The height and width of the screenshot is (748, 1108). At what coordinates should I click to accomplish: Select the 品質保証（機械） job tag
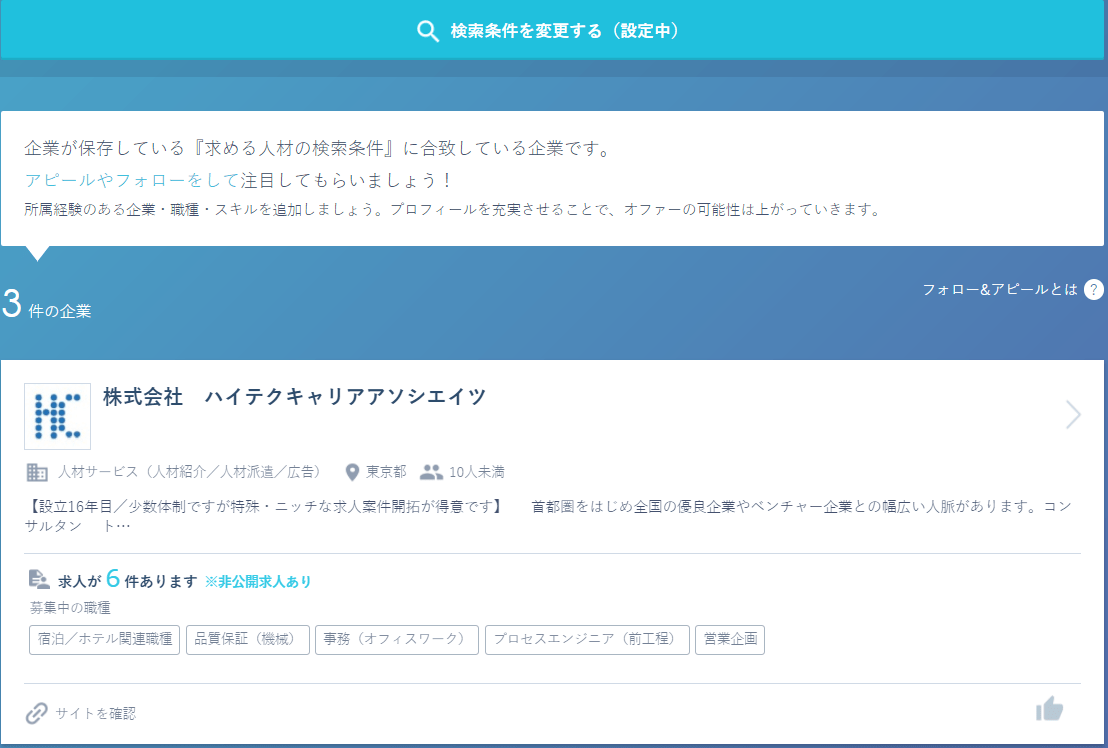pos(248,640)
